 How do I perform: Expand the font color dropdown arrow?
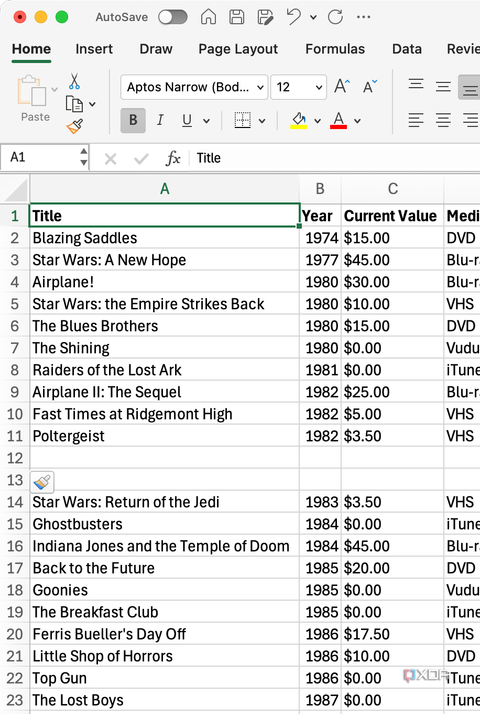click(x=357, y=121)
